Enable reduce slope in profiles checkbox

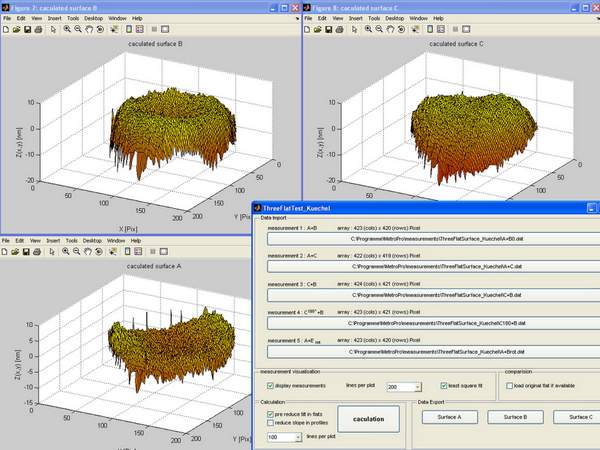(270, 423)
